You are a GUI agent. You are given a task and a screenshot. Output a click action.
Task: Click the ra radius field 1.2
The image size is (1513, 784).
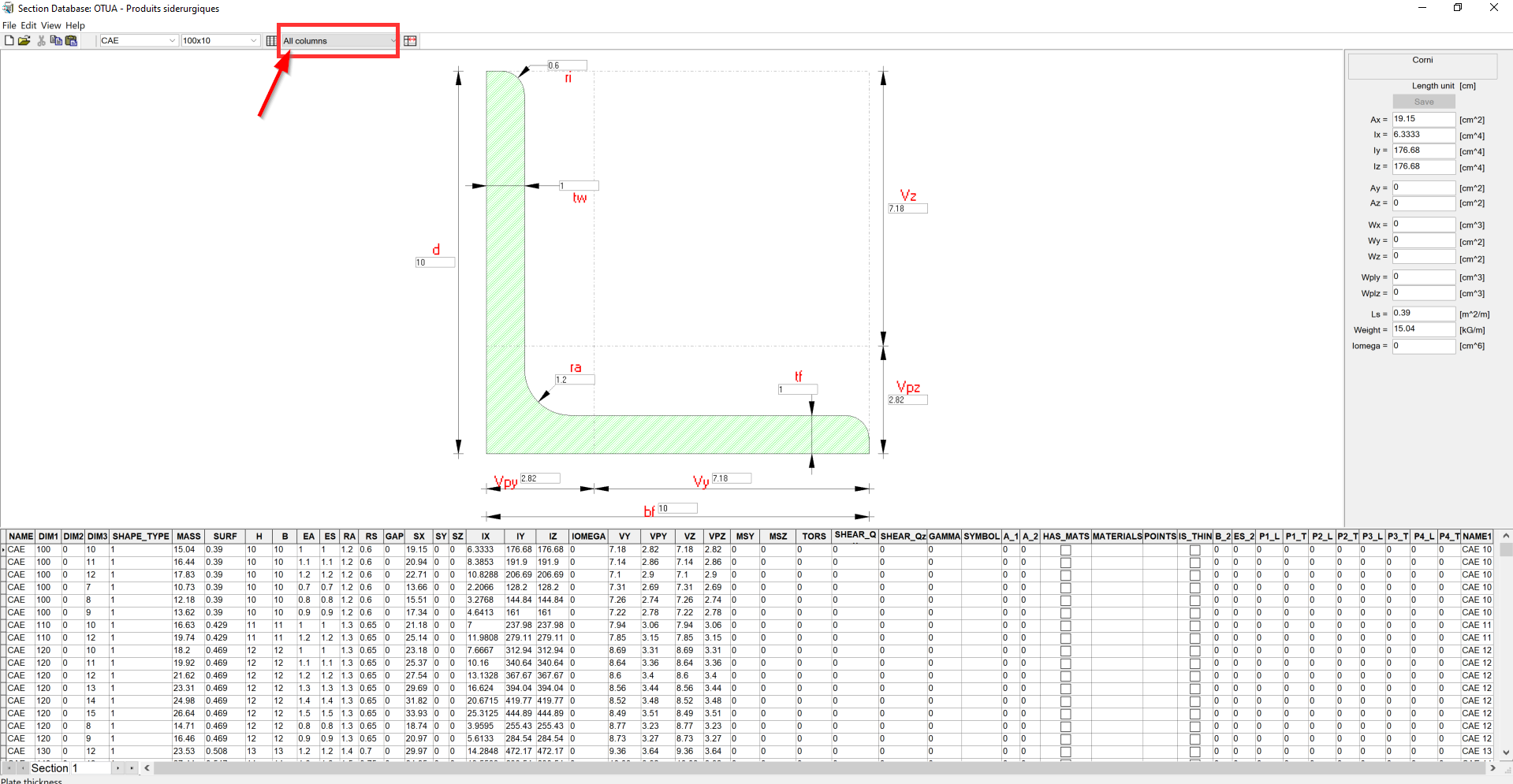(x=574, y=380)
